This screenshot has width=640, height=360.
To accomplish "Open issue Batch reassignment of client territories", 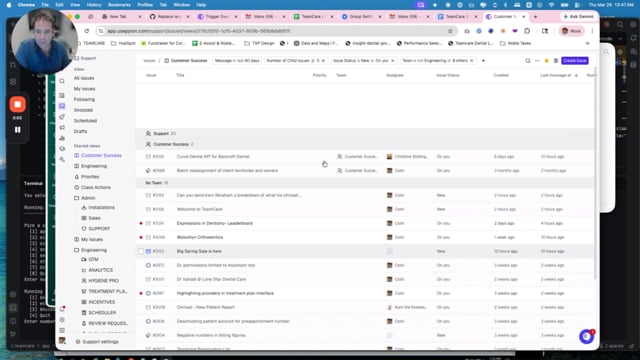I will click(x=227, y=171).
